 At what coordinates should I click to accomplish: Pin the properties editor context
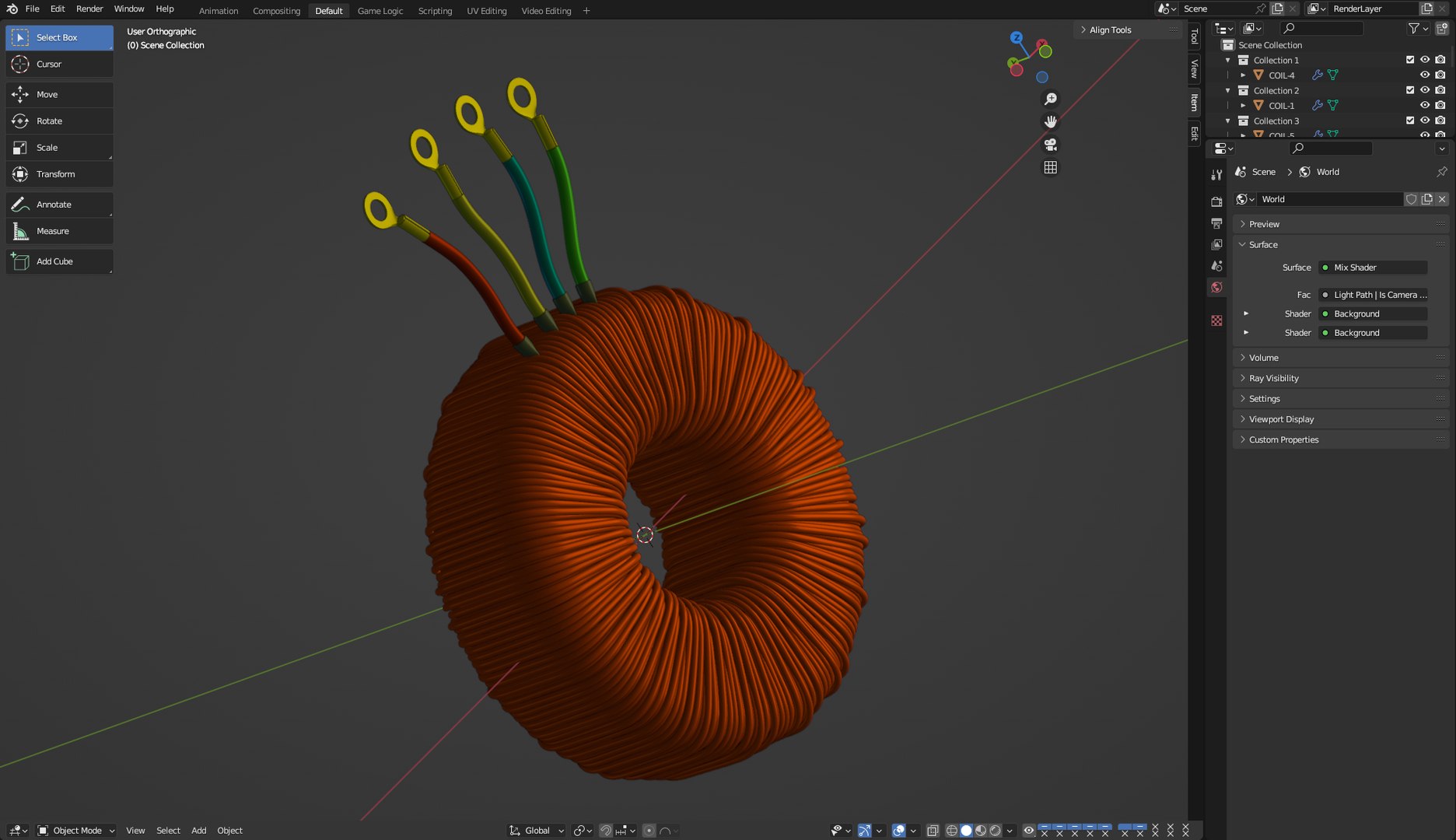(x=1441, y=172)
